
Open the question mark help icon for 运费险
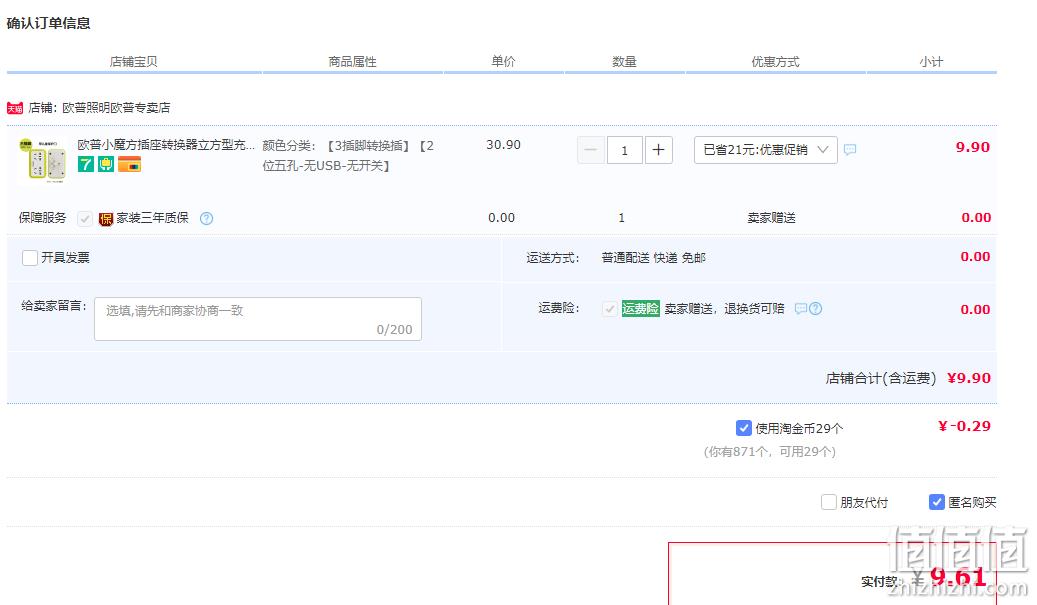click(815, 309)
